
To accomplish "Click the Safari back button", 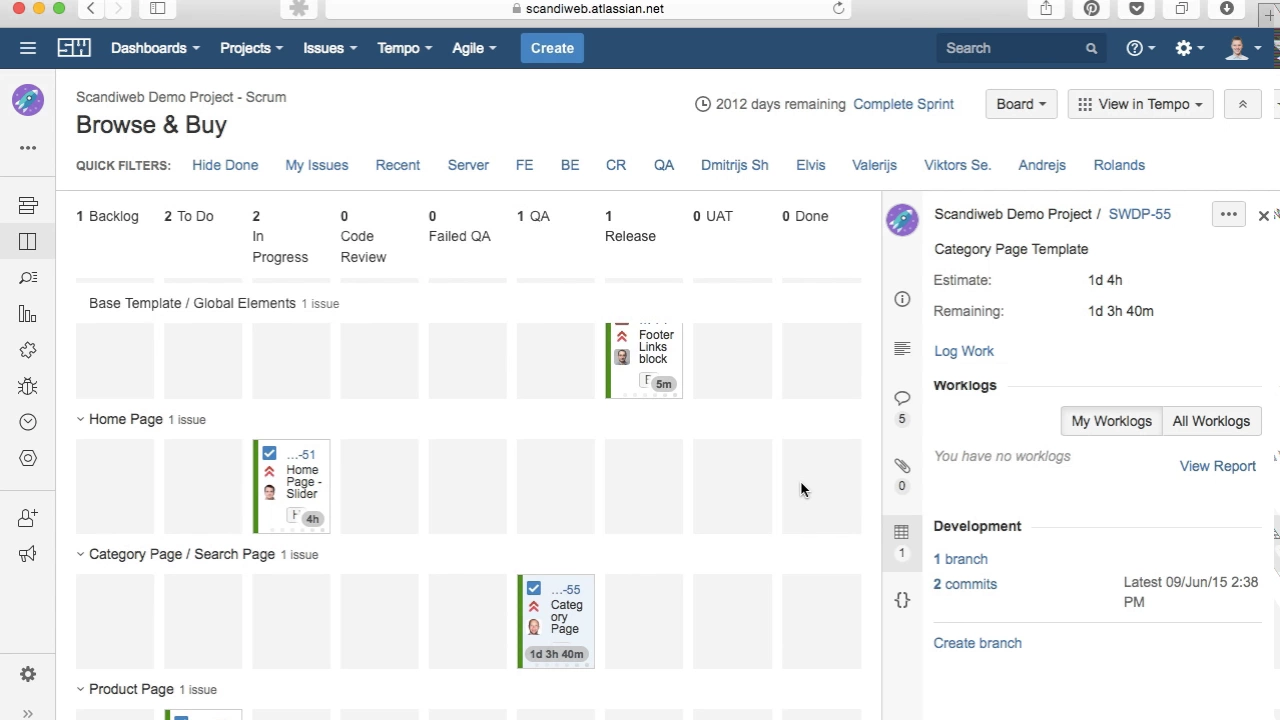I will [91, 9].
